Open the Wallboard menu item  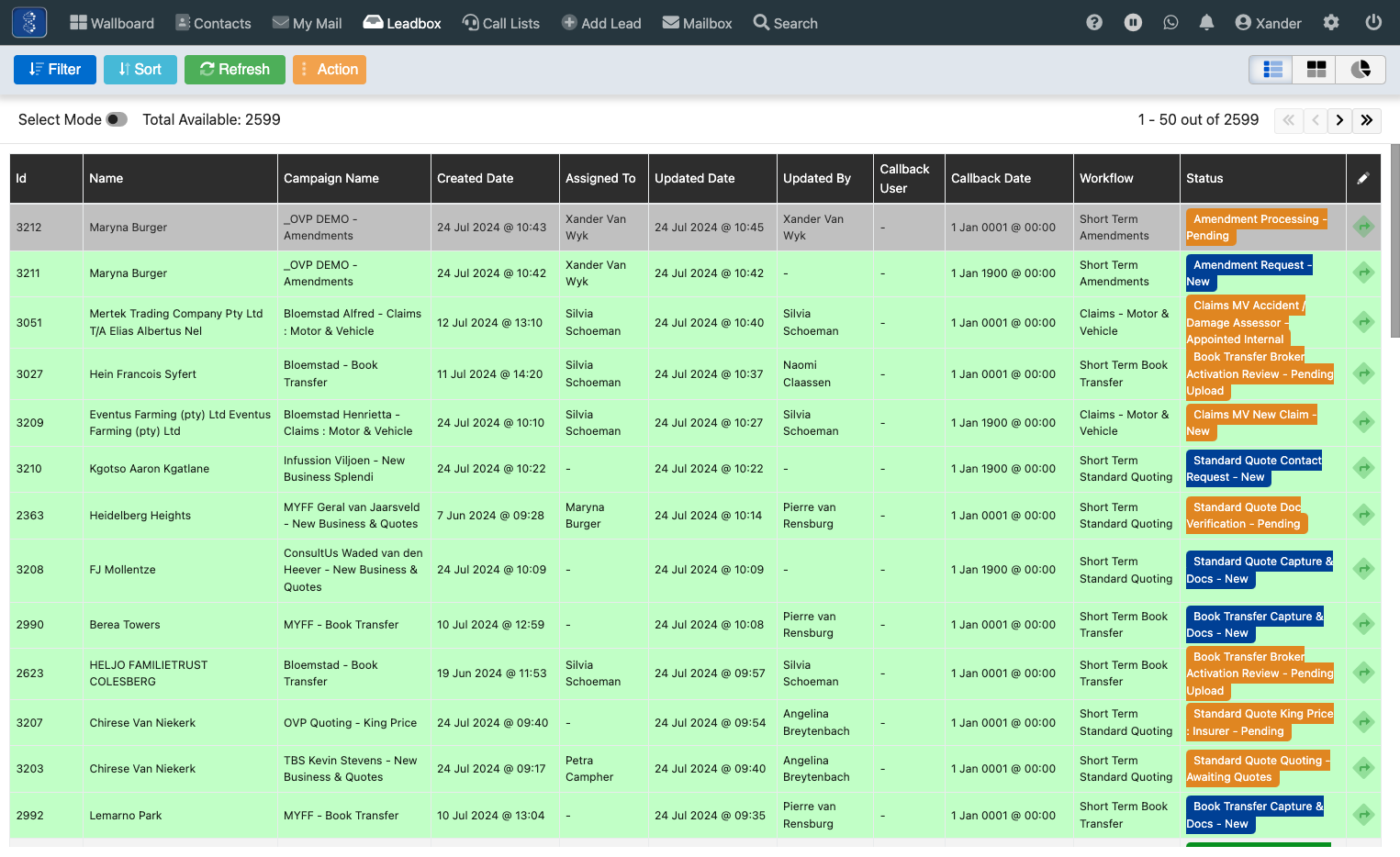(112, 23)
